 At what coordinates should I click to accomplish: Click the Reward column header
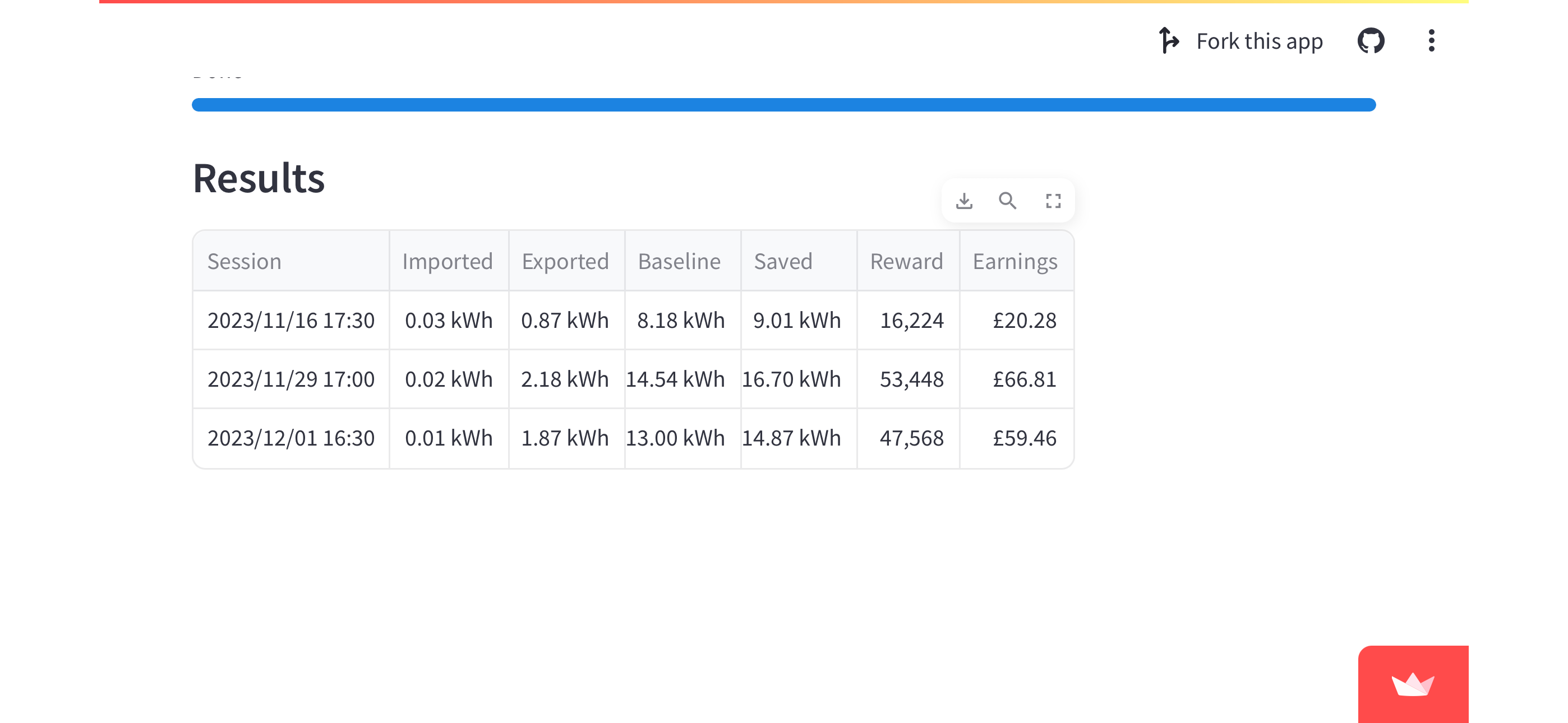908,261
